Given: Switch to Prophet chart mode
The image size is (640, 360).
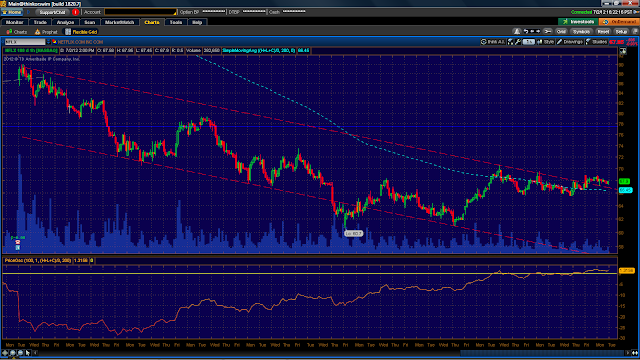Looking at the screenshot, I should [x=46, y=32].
